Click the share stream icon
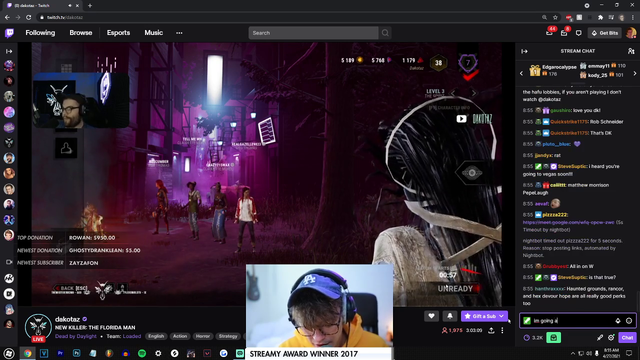Viewport: 640px width, 360px height. tap(491, 330)
